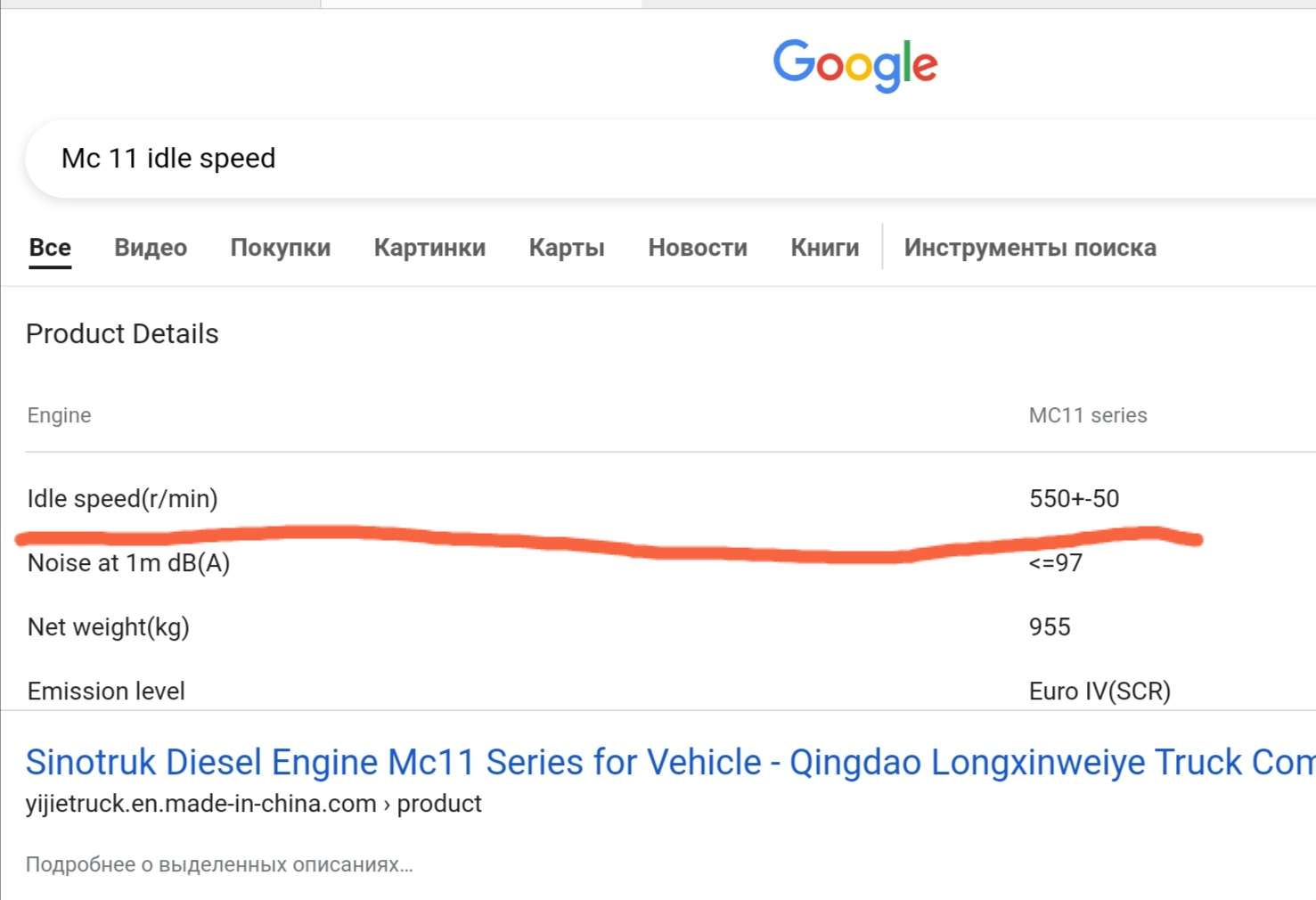1316x900 pixels.
Task: Switch to the 'Видео' tab
Action: tap(151, 248)
